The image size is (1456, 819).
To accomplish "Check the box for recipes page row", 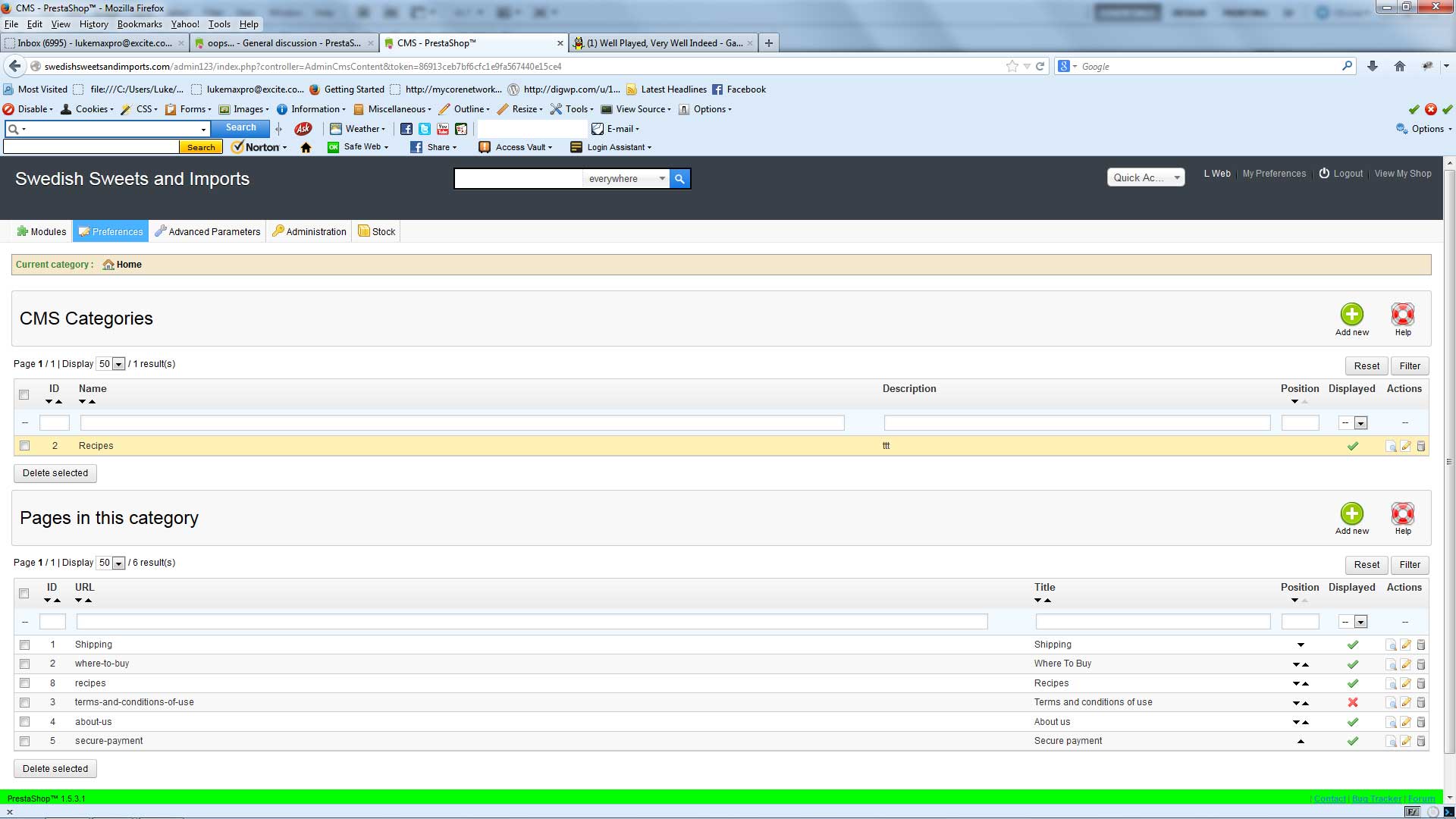I will (24, 683).
